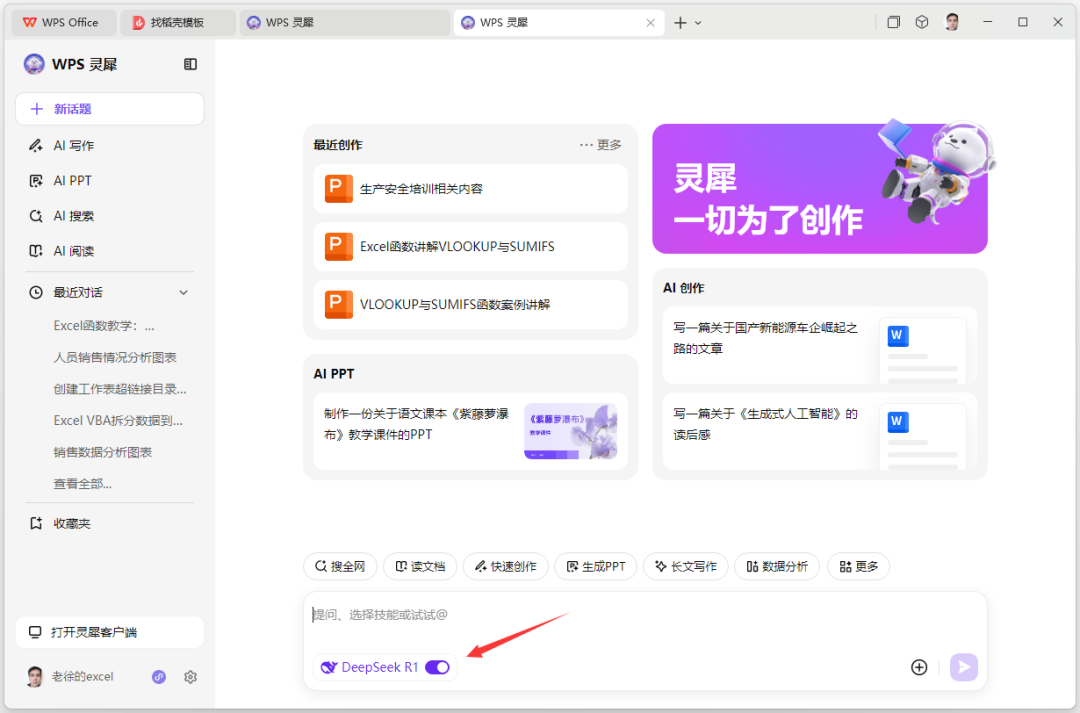
Task: Open the new tab dropdown arrow
Action: 698,23
